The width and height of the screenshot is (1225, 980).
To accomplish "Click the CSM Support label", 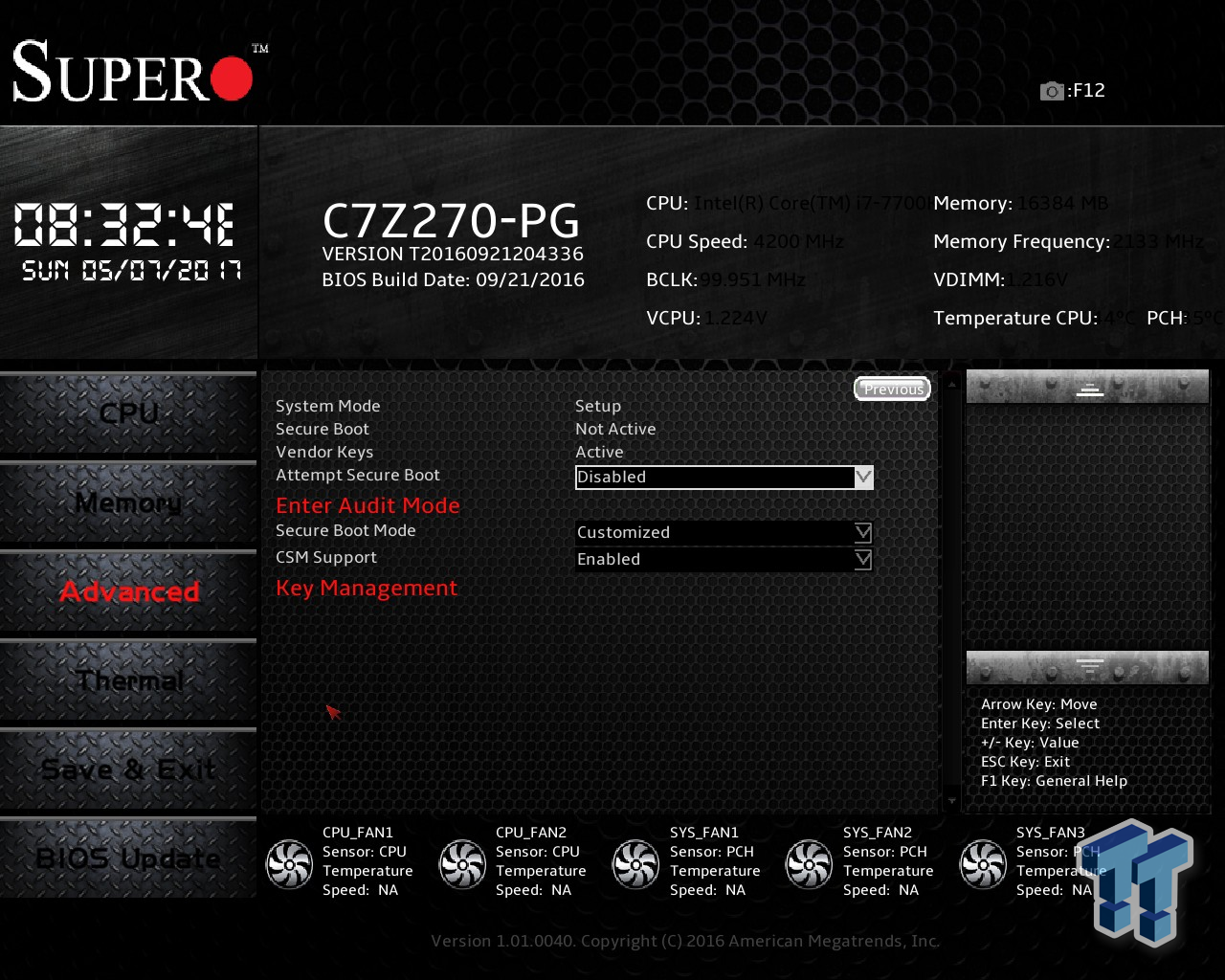I will click(326, 558).
